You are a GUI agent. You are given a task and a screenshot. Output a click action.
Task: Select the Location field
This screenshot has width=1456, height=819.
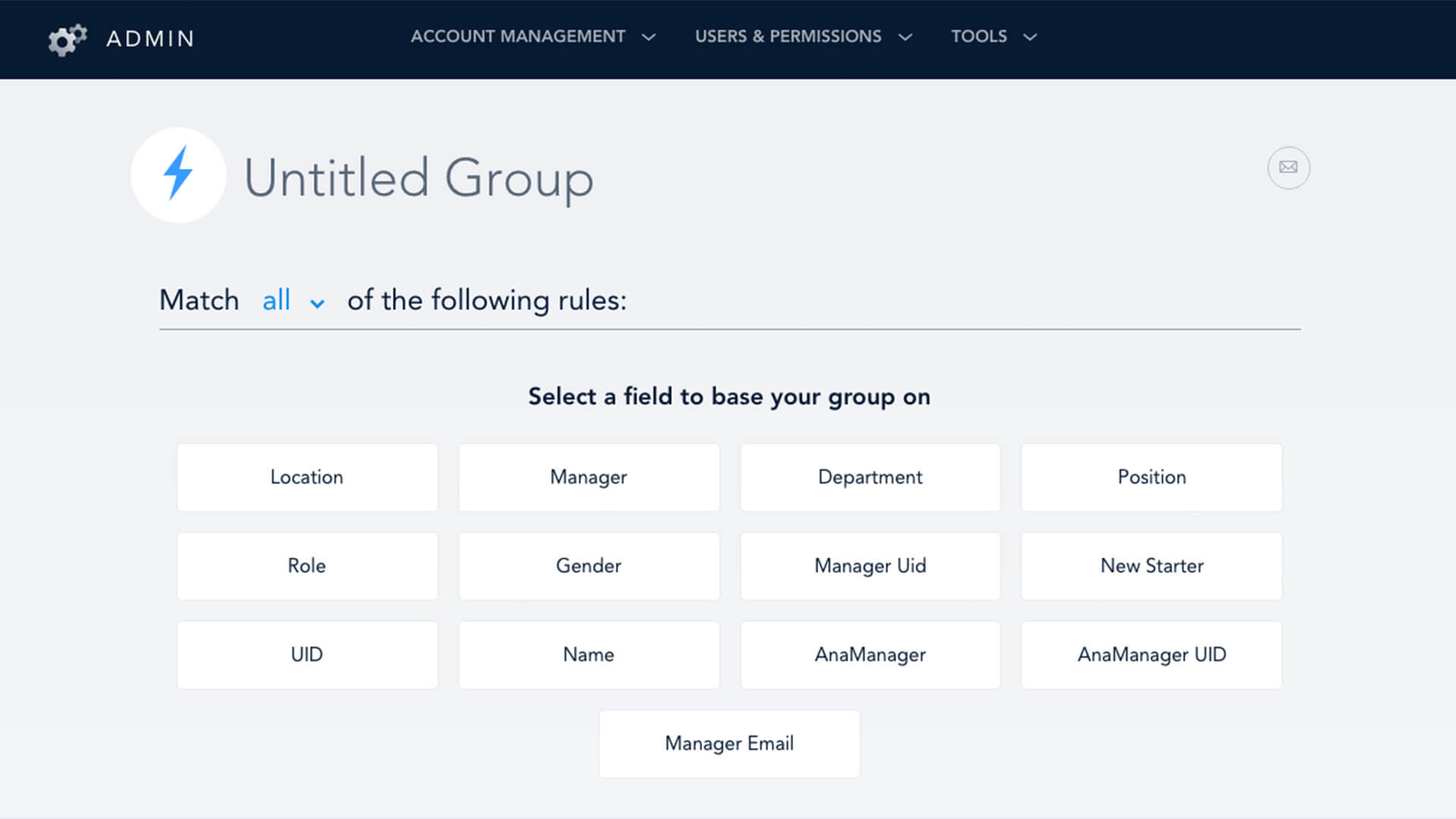click(x=307, y=477)
